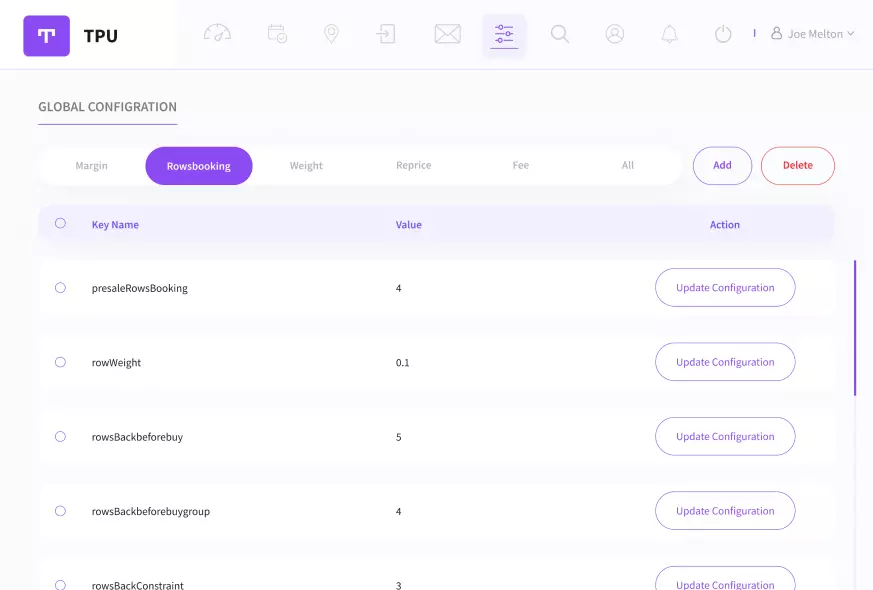Select the sliders configuration icon
The height and width of the screenshot is (590, 873).
(x=504, y=35)
